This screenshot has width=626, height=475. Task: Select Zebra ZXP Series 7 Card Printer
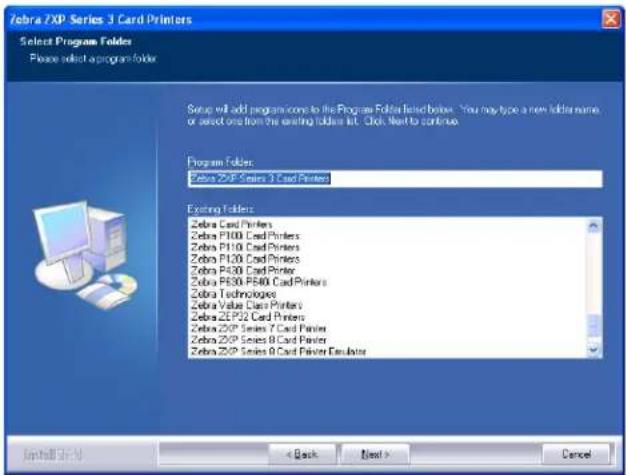[259, 329]
